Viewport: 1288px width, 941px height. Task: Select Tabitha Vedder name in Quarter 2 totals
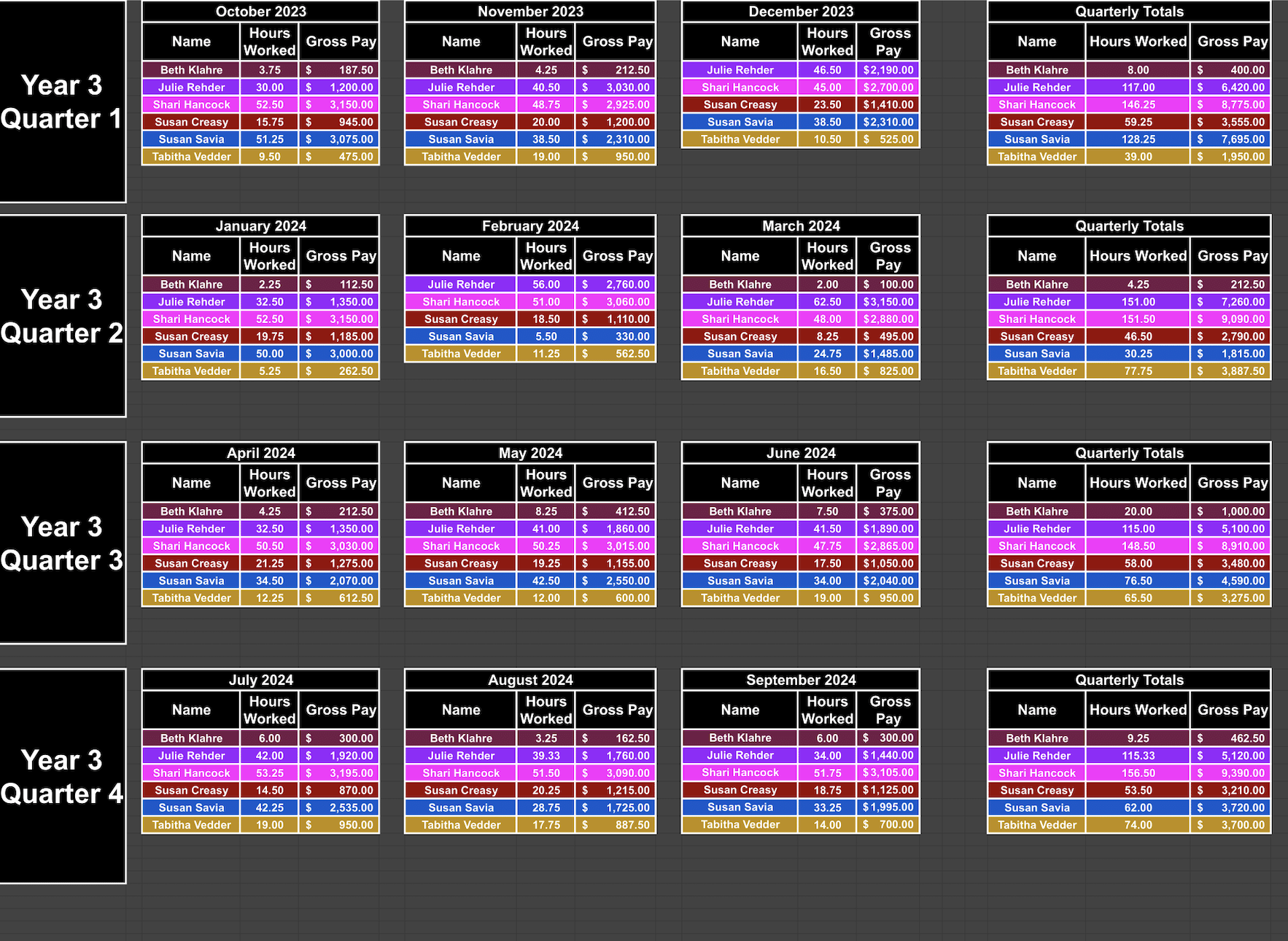tap(1036, 371)
